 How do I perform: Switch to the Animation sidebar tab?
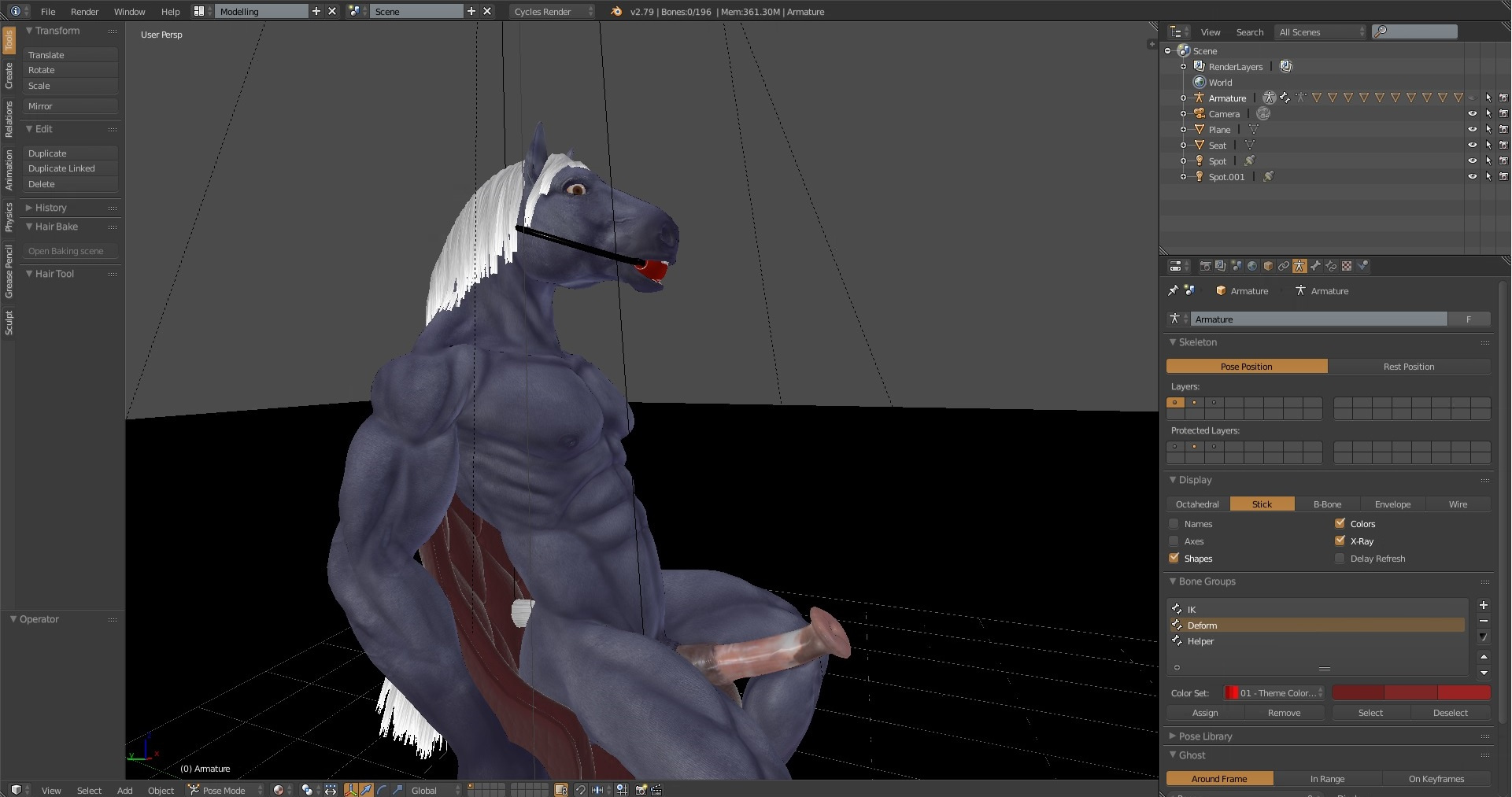coord(9,169)
